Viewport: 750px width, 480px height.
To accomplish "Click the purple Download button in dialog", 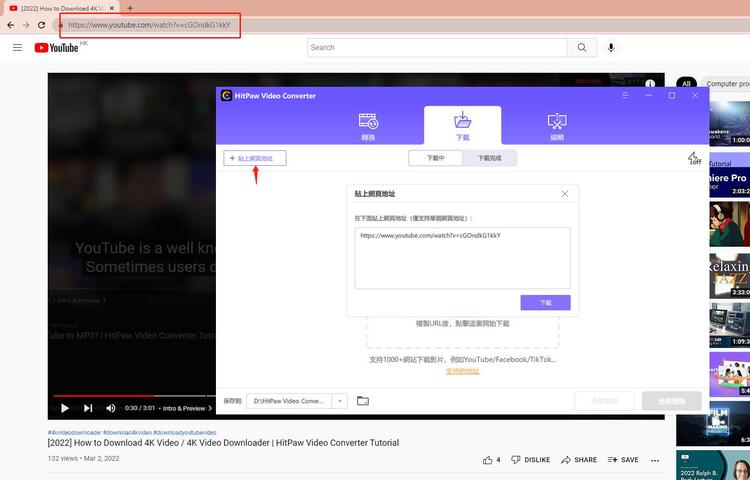I will (x=545, y=303).
